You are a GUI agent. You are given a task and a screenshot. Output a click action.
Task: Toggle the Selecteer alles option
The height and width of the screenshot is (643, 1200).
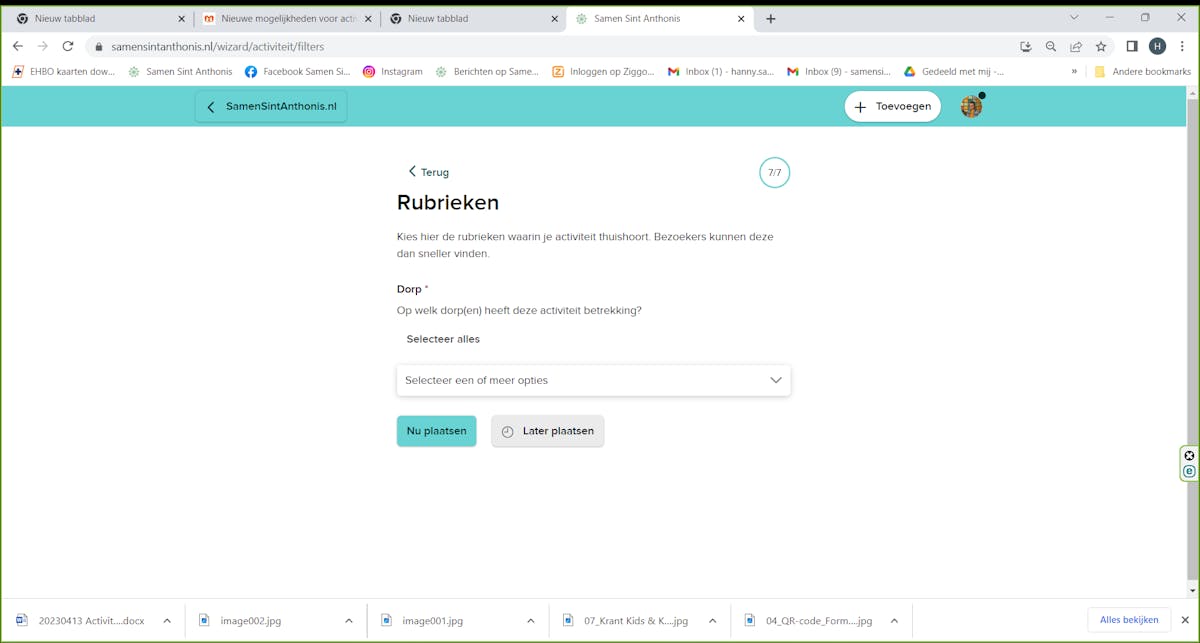[x=443, y=339]
